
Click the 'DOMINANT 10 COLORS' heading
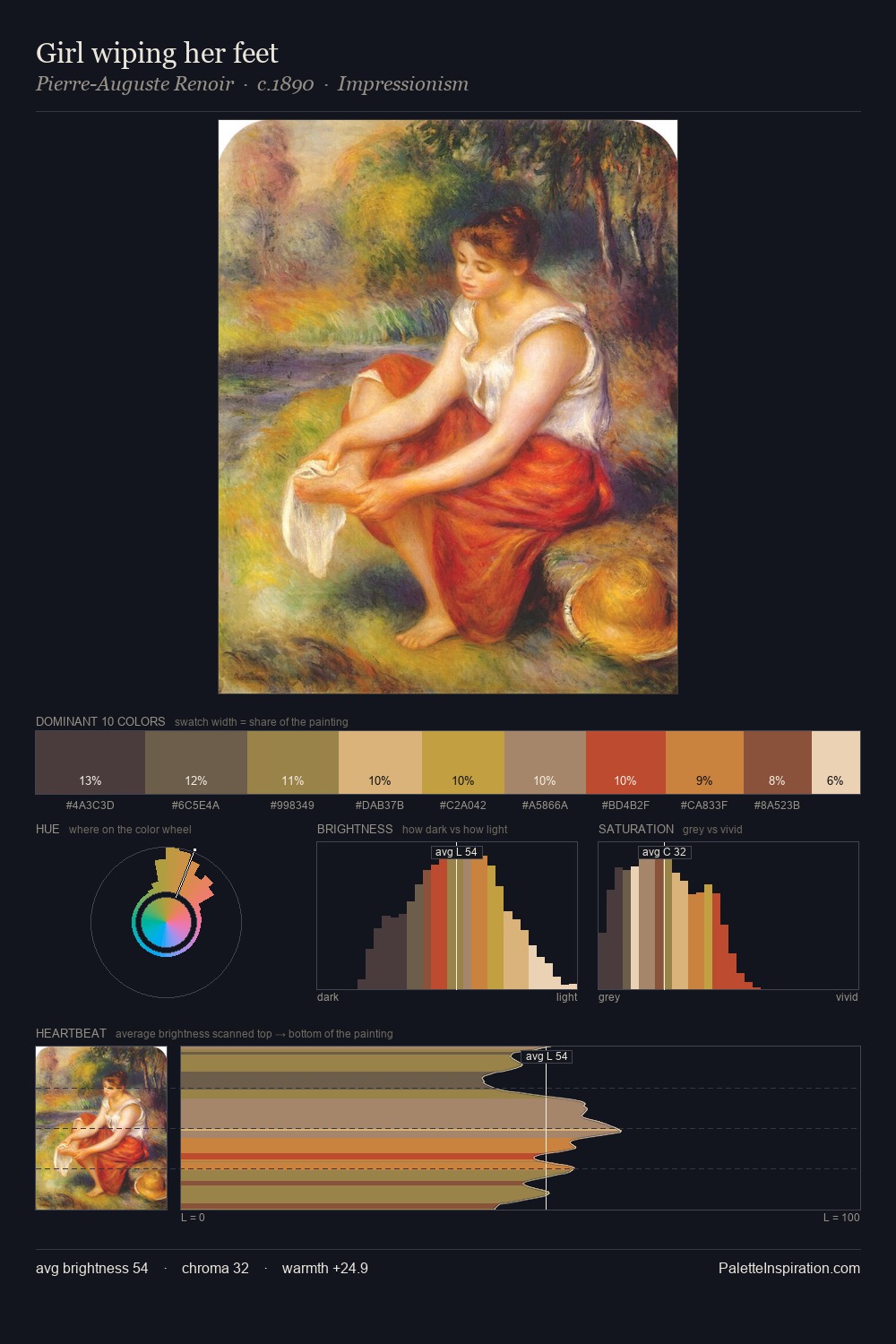[100, 721]
